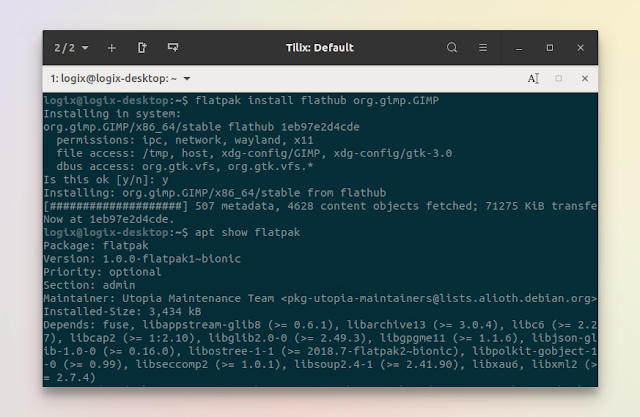This screenshot has width=640, height=417.
Task: Open the hamburger menu in Tilix header
Action: pos(483,48)
